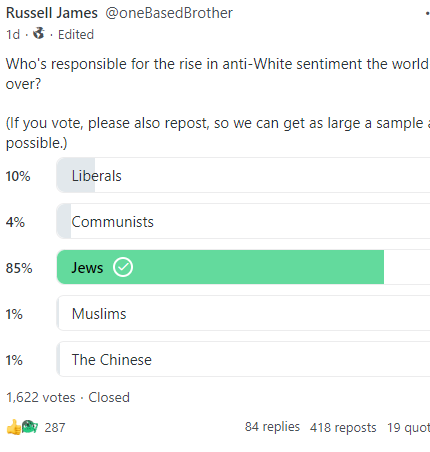This screenshot has width=430, height=452.
Task: Select The Chinese poll option
Action: point(243,359)
